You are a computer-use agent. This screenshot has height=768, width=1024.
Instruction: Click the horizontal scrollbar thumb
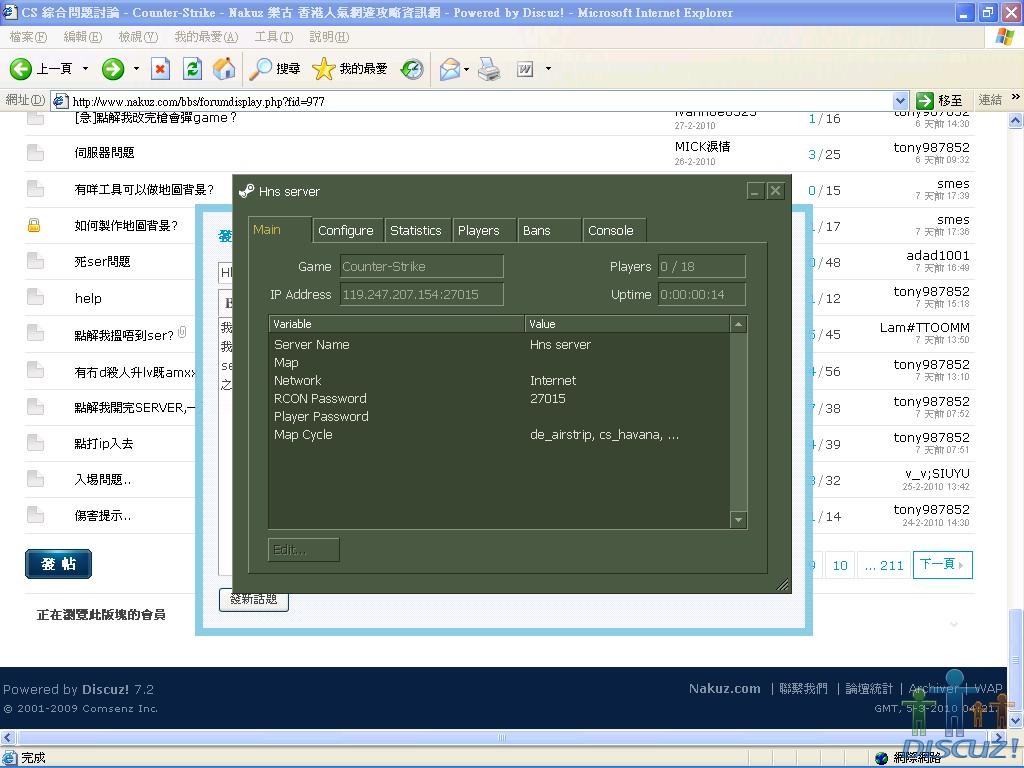(502, 738)
